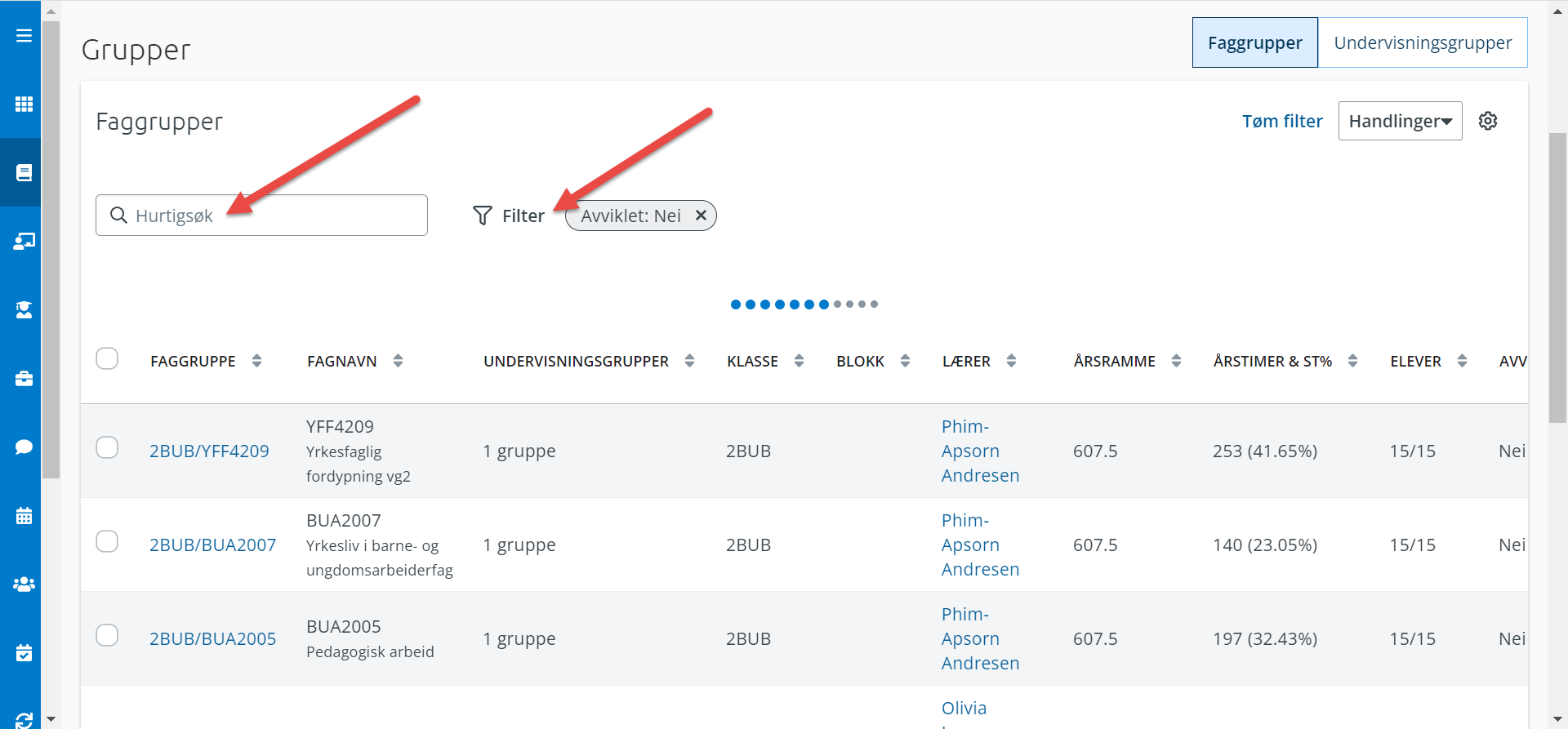Switch to the Undervisningsgrupper tab
This screenshot has height=729, width=1568.
coord(1423,42)
